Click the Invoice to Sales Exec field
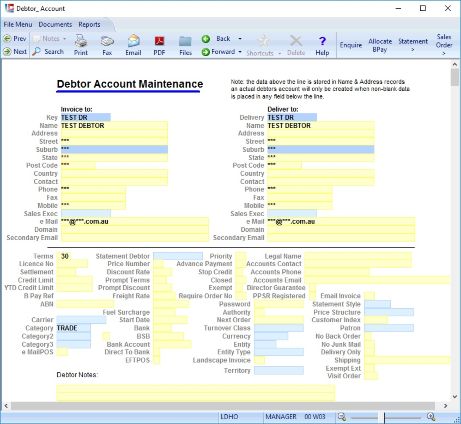 coord(86,213)
